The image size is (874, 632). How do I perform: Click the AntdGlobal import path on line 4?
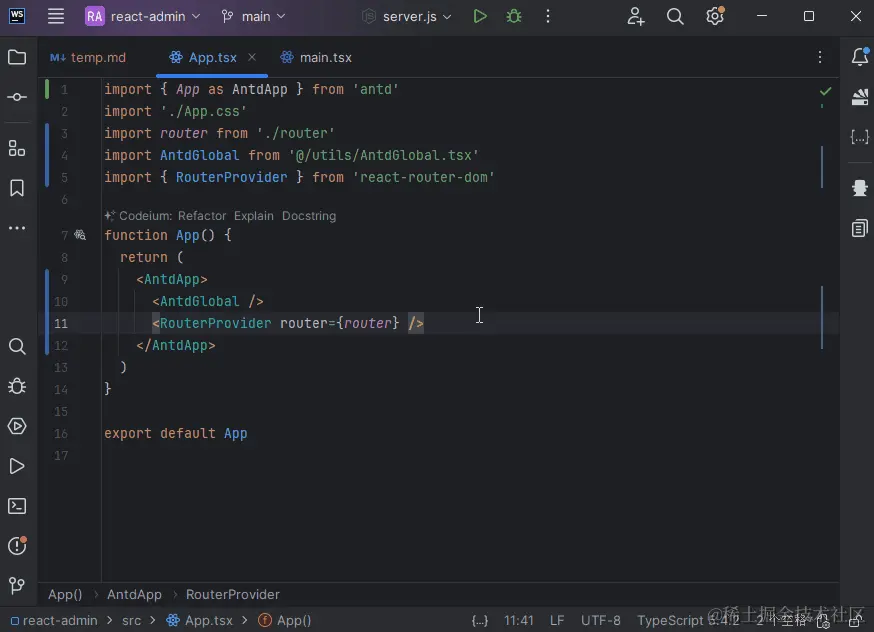[x=383, y=155]
